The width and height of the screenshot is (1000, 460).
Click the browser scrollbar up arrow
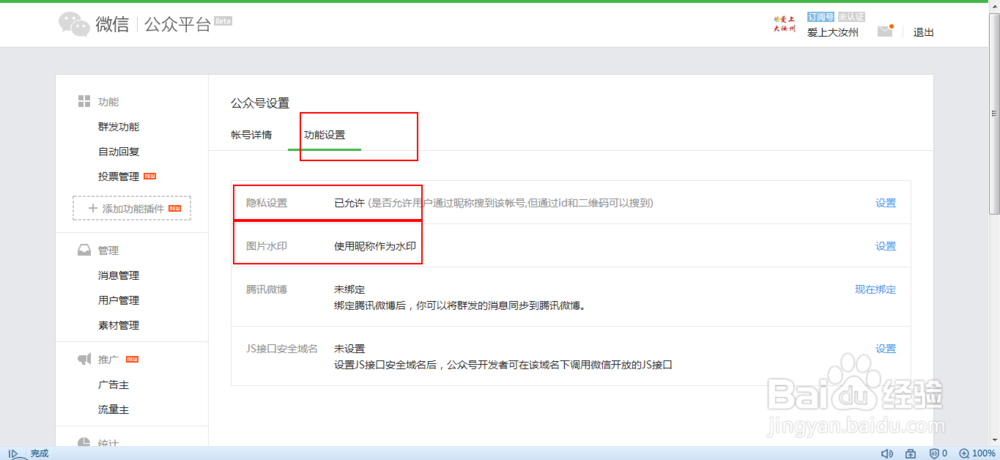994,8
